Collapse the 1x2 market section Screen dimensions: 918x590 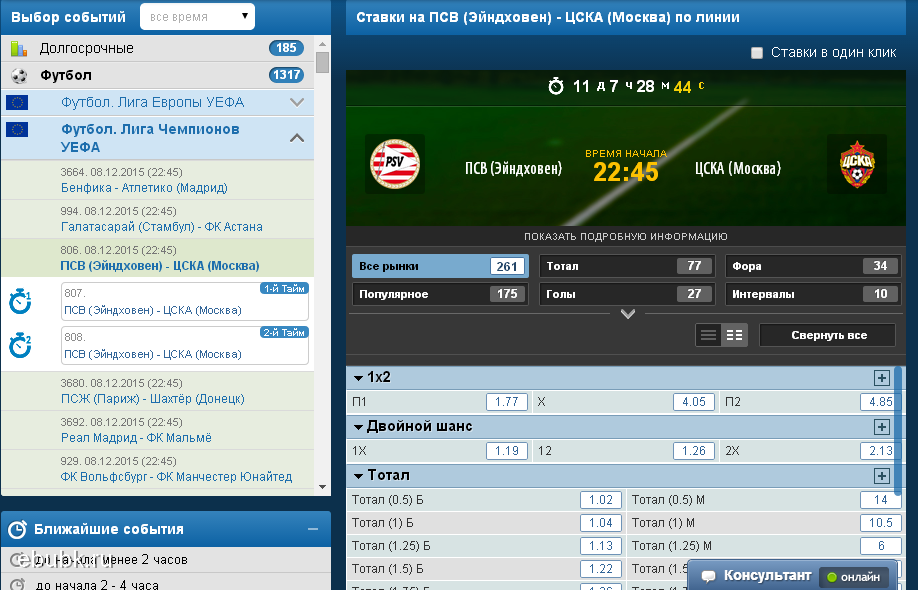pyautogui.click(x=359, y=379)
